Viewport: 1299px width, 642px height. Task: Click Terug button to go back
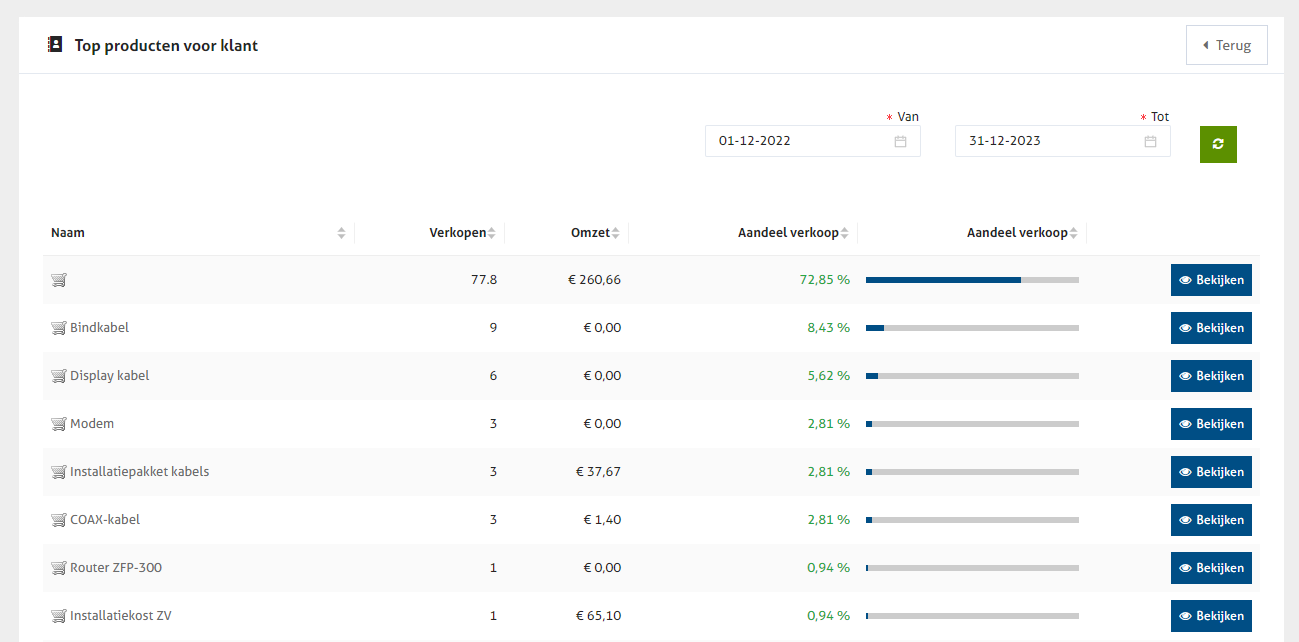[1226, 45]
